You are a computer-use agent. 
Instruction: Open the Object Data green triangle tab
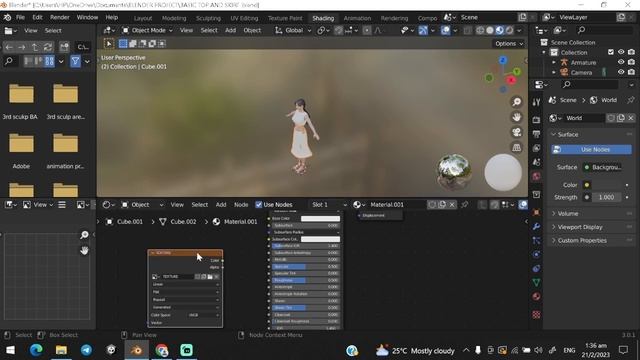pyautogui.click(x=536, y=282)
